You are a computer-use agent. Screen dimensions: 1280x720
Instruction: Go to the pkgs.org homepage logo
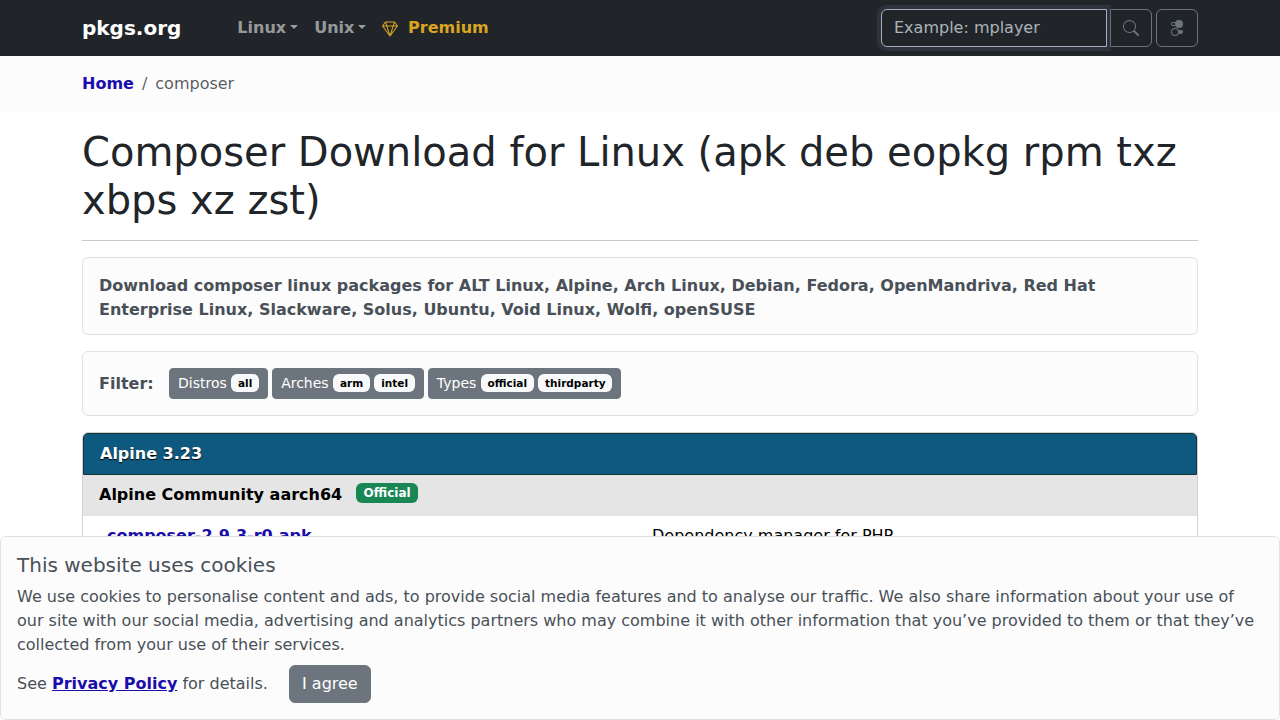coord(131,28)
